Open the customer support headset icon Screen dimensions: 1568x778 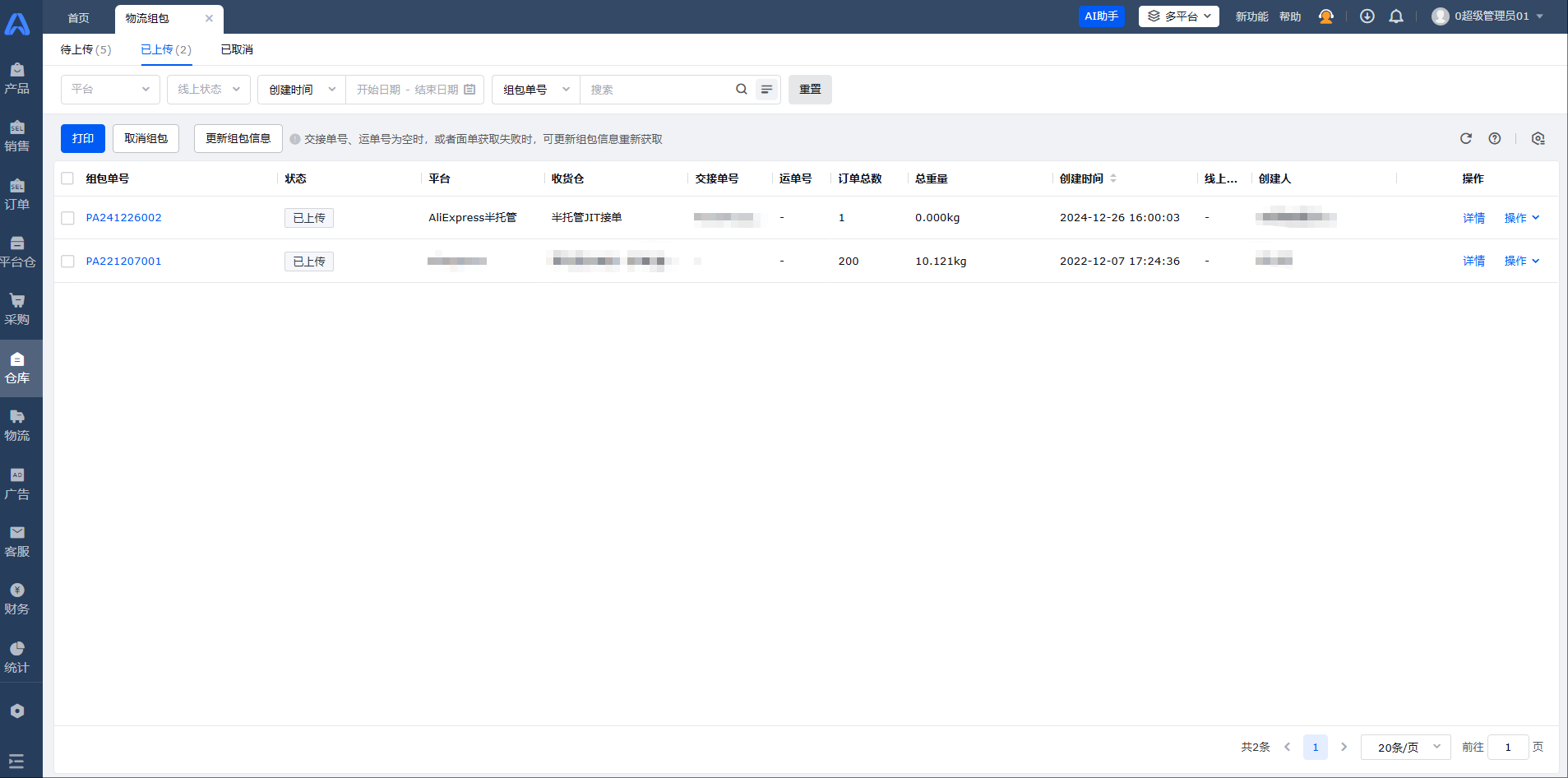tap(1325, 16)
